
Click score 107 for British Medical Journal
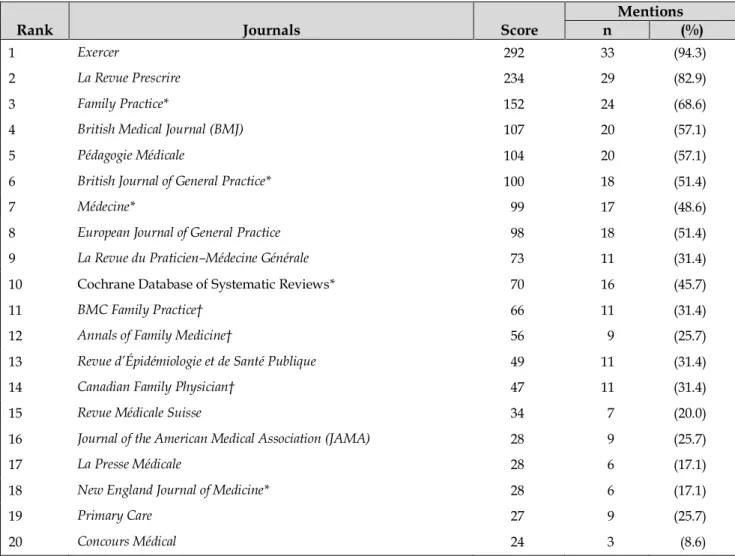[x=514, y=130]
